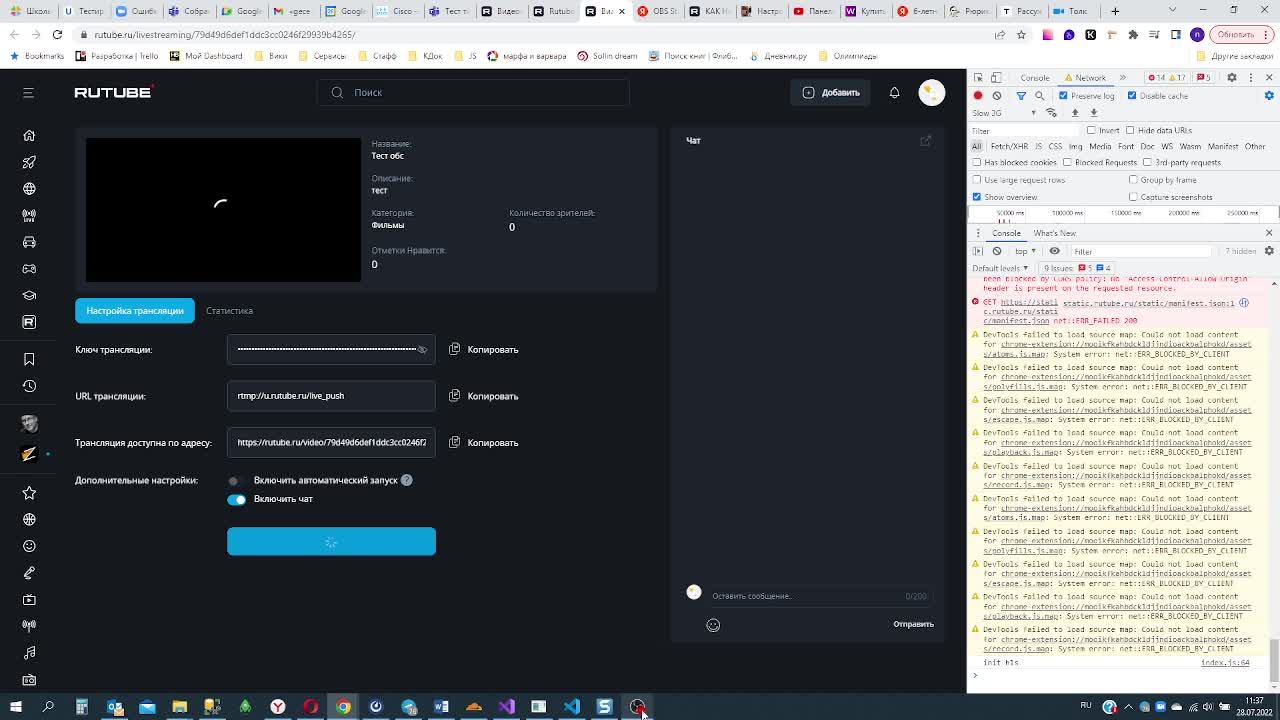This screenshot has width=1280, height=720.
Task: Open watch history clock icon in sidebar
Action: pyautogui.click(x=29, y=386)
